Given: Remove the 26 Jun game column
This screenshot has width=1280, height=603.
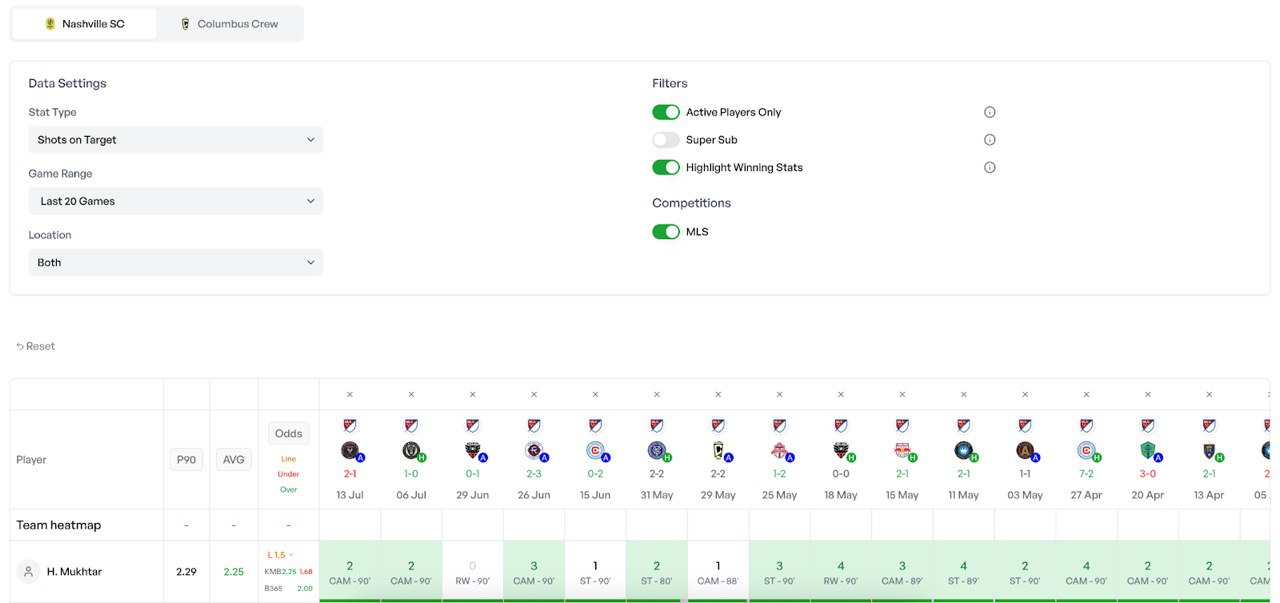Looking at the screenshot, I should pos(534,394).
